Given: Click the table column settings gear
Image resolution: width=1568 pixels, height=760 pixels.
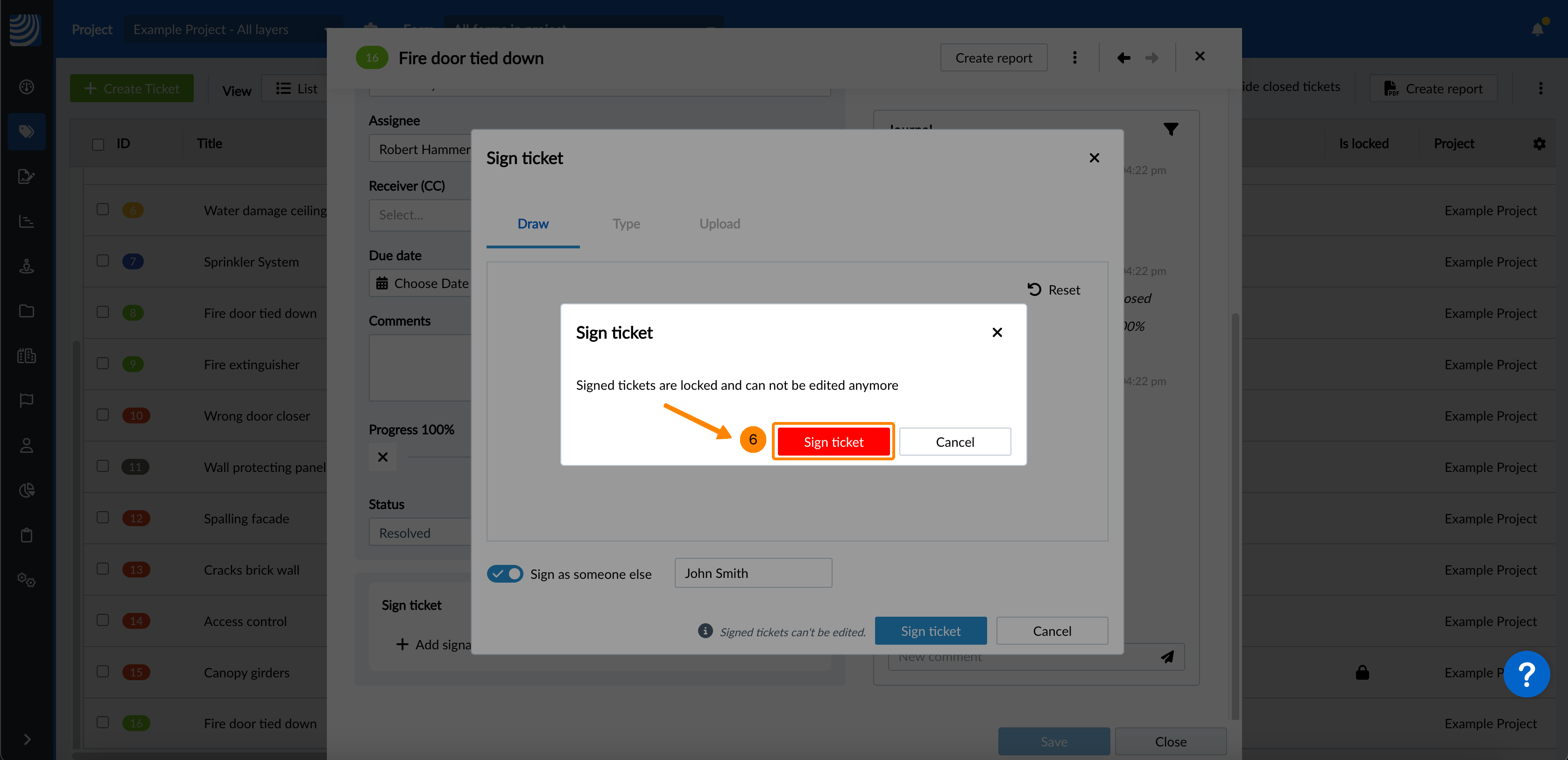Looking at the screenshot, I should [x=1539, y=144].
